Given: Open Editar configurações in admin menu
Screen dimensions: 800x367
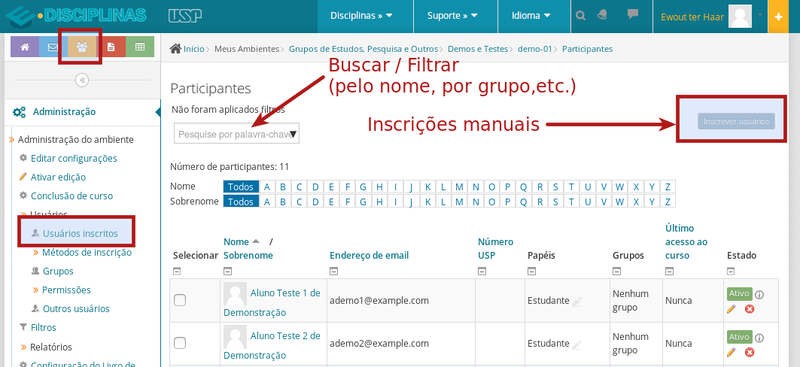Looking at the screenshot, I should click(73, 158).
